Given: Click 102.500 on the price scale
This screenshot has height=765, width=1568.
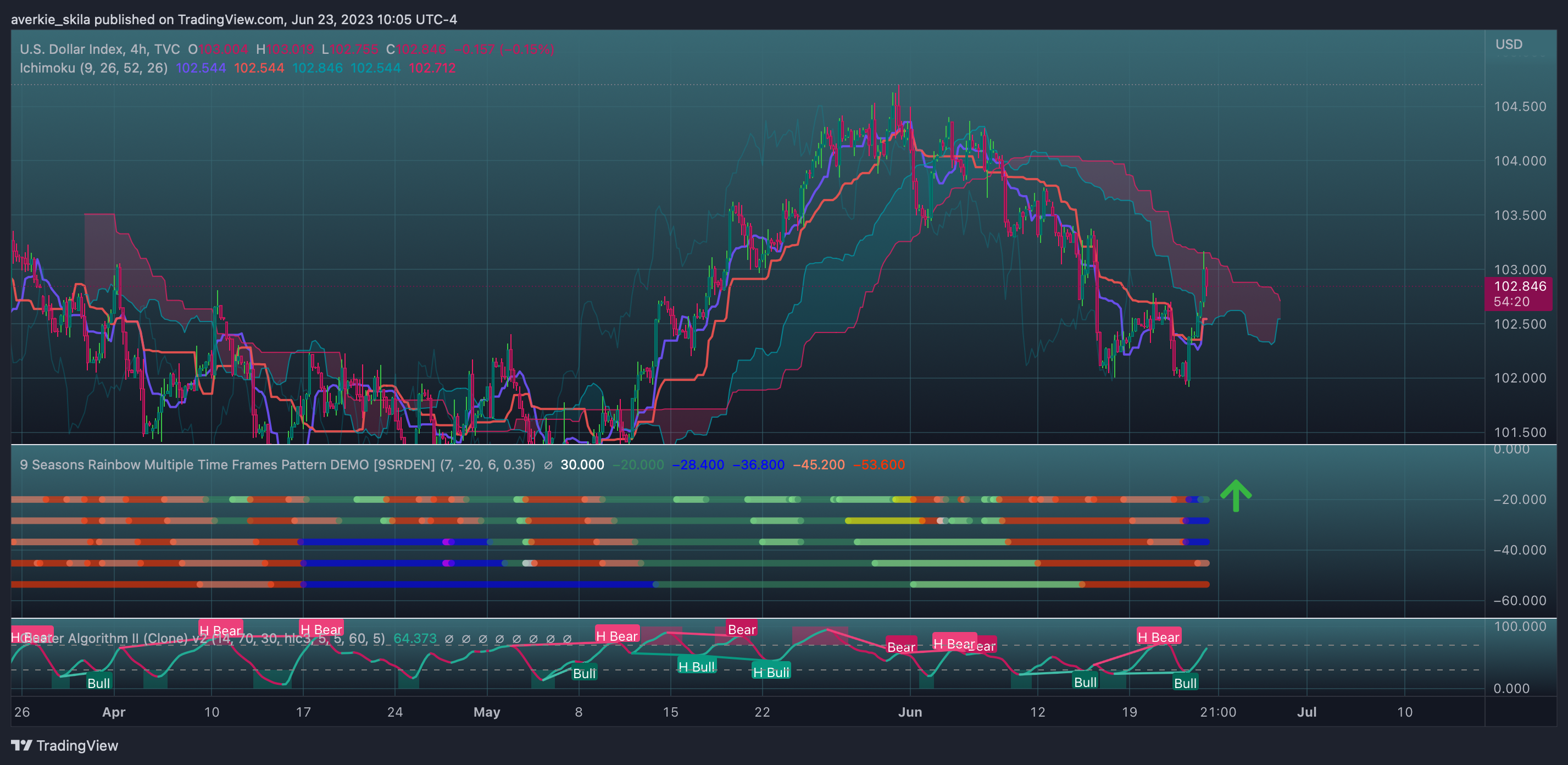Looking at the screenshot, I should pos(1520,324).
